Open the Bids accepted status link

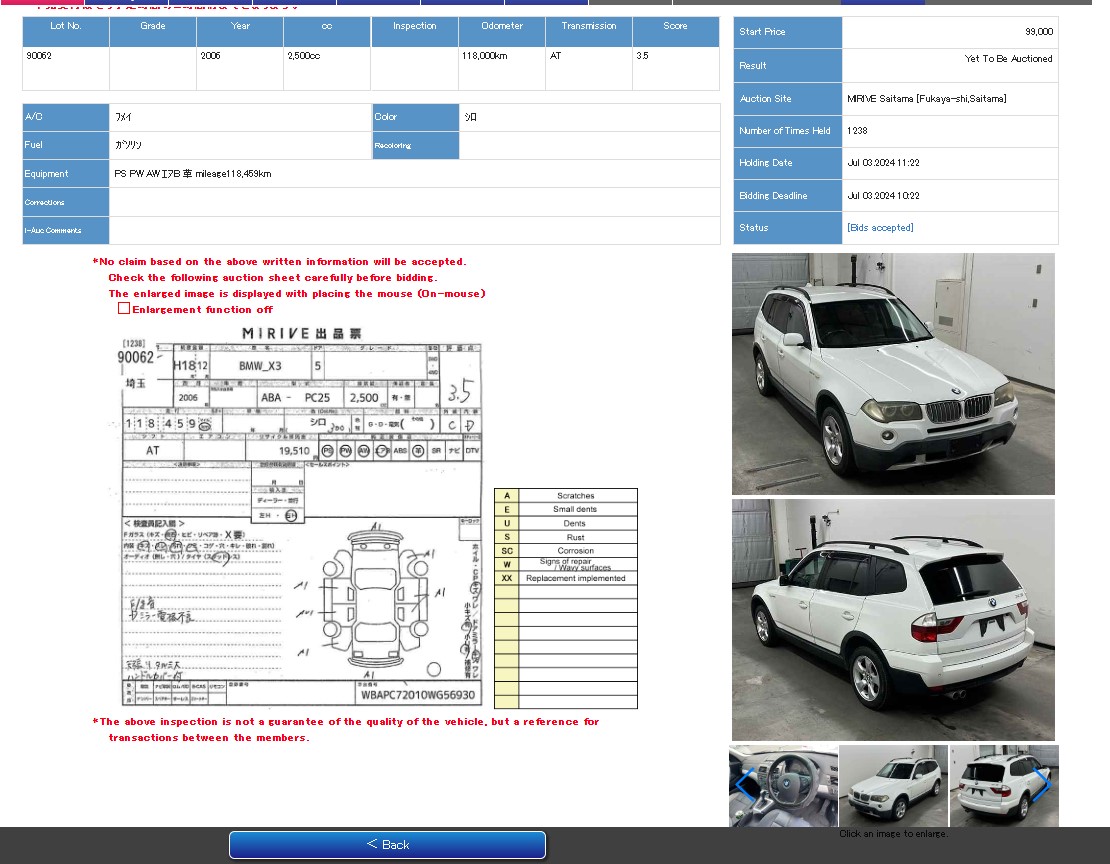click(880, 227)
